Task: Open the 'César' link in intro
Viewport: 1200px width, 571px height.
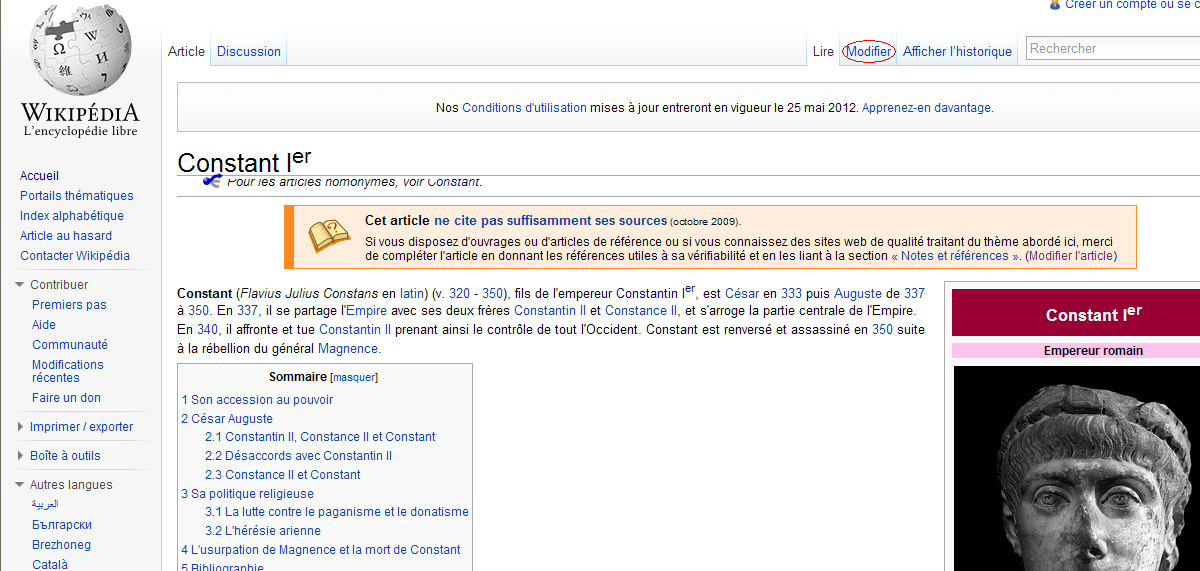Action: (742, 294)
